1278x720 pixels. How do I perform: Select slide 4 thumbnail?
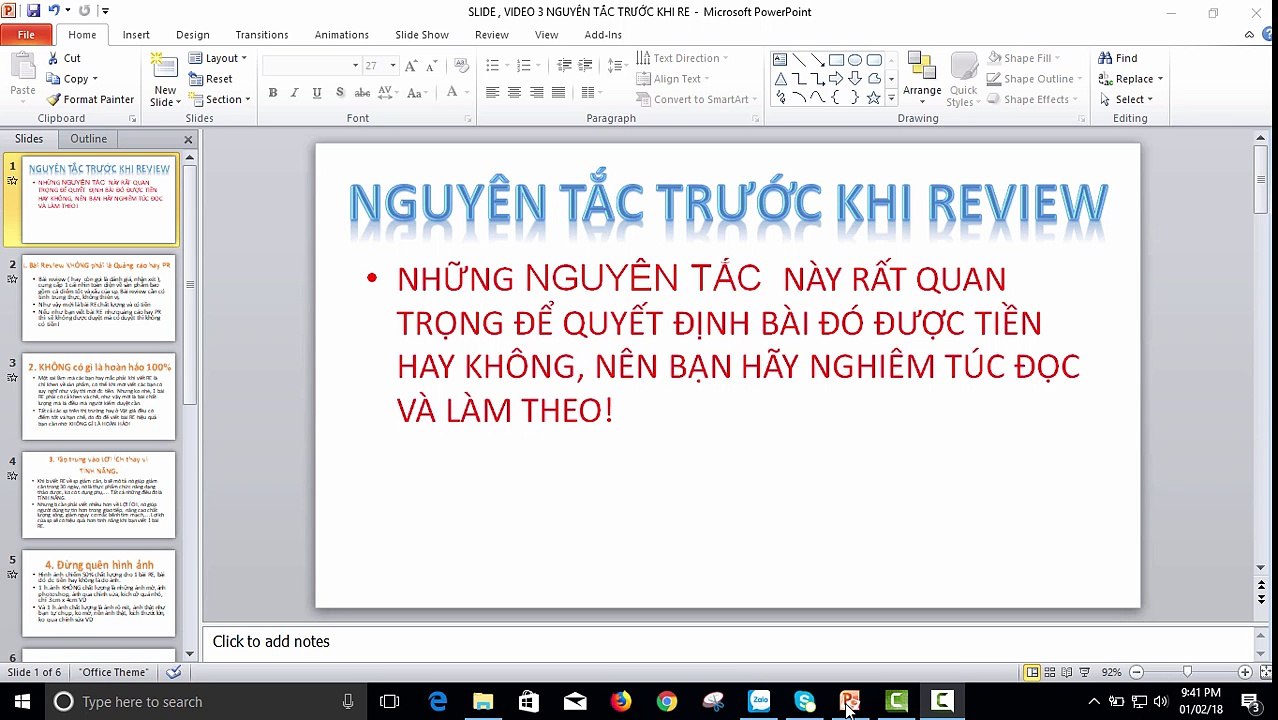pyautogui.click(x=99, y=495)
